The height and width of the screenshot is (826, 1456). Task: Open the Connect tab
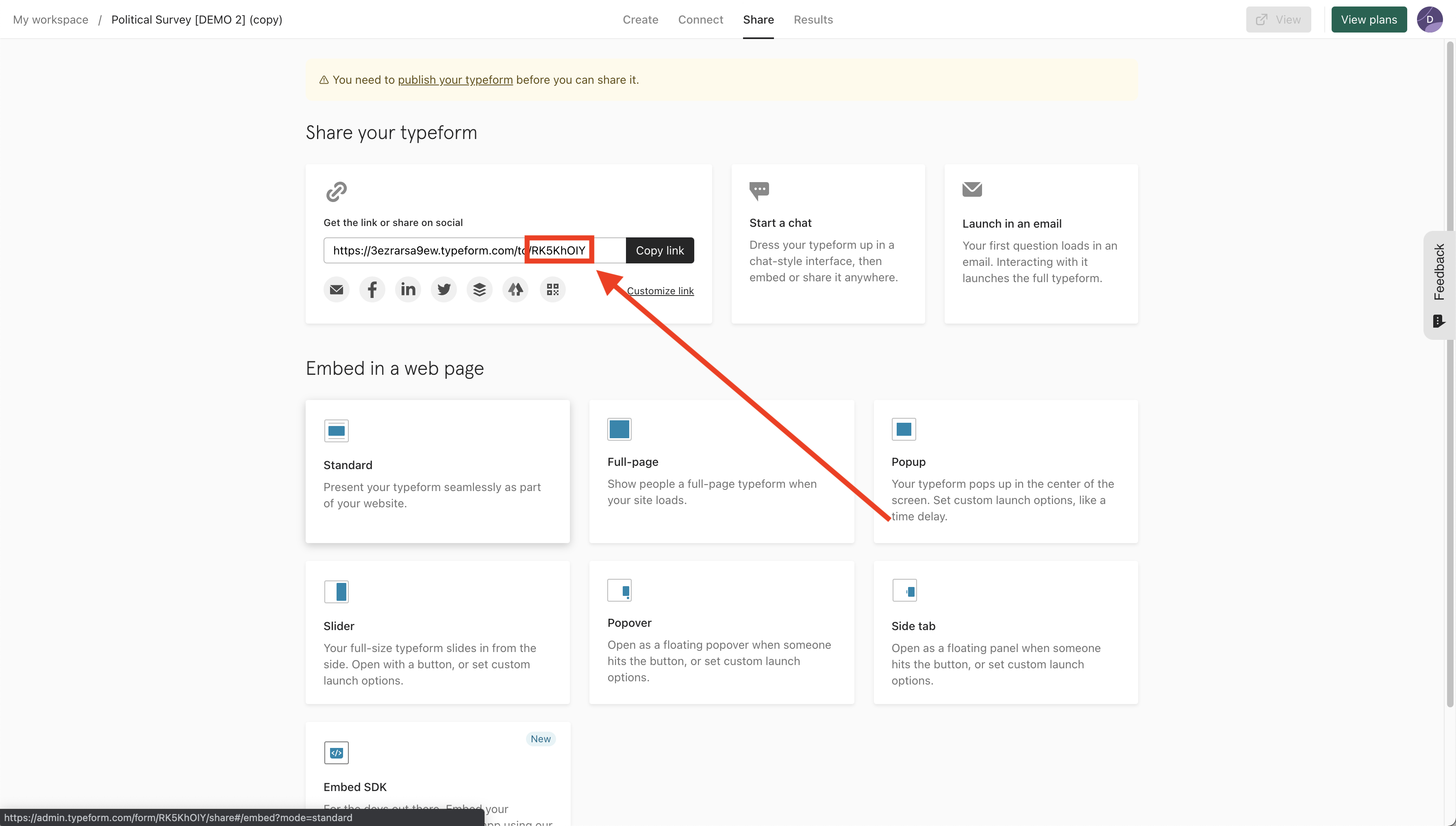700,19
